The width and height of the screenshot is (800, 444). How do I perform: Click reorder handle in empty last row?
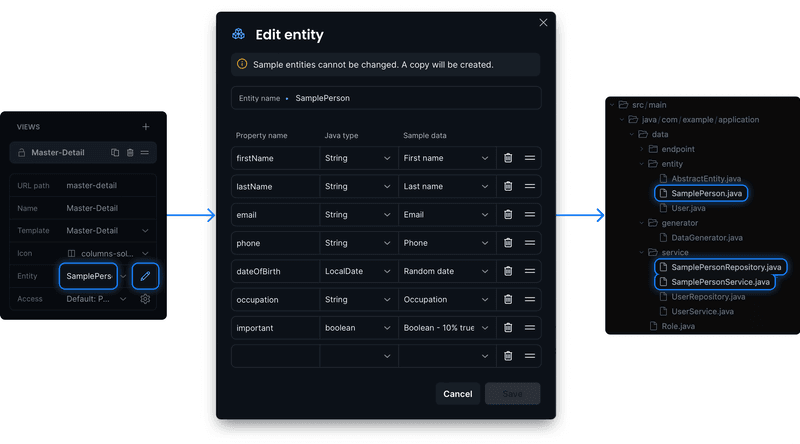coord(530,356)
